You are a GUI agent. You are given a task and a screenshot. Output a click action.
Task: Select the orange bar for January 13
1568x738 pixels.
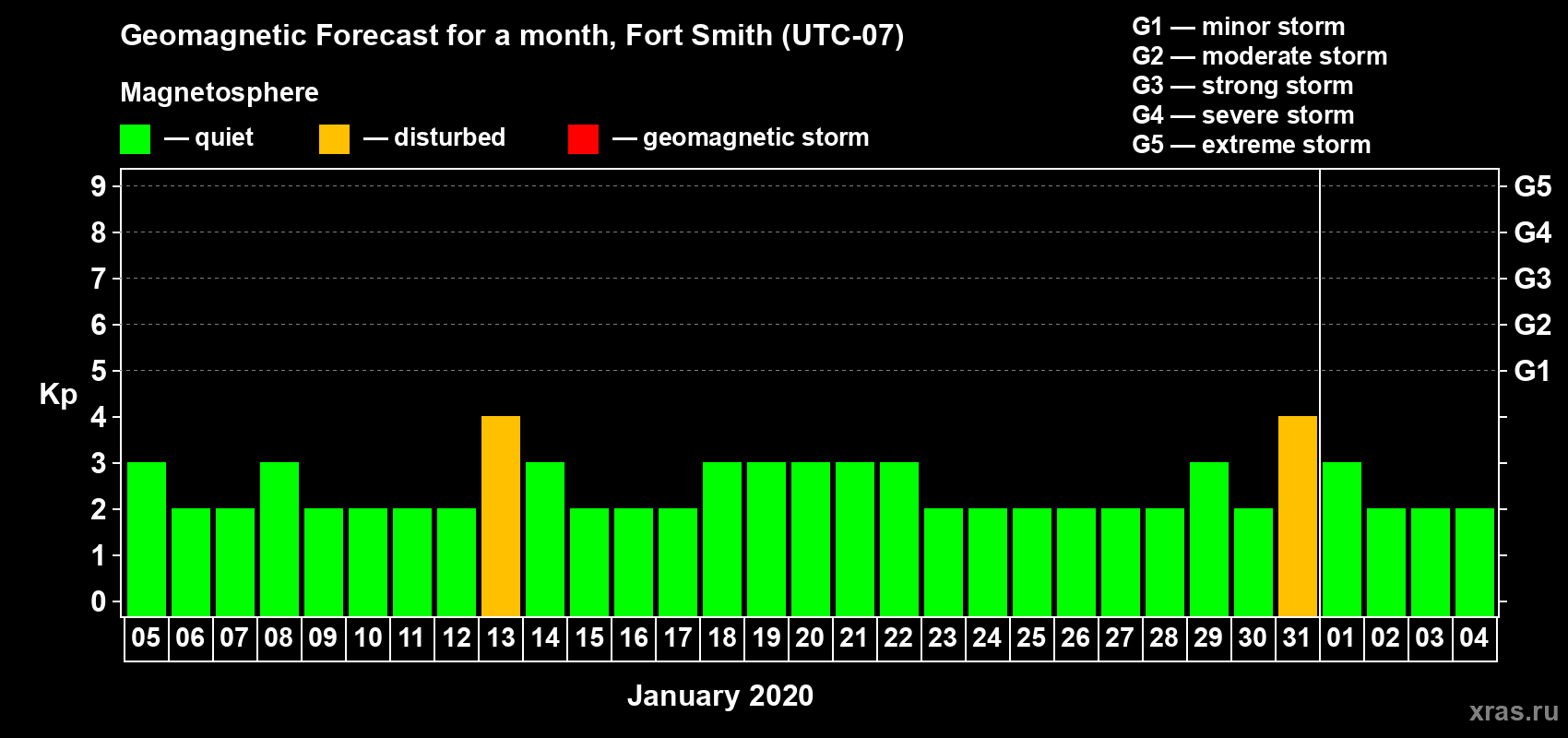pos(501,517)
